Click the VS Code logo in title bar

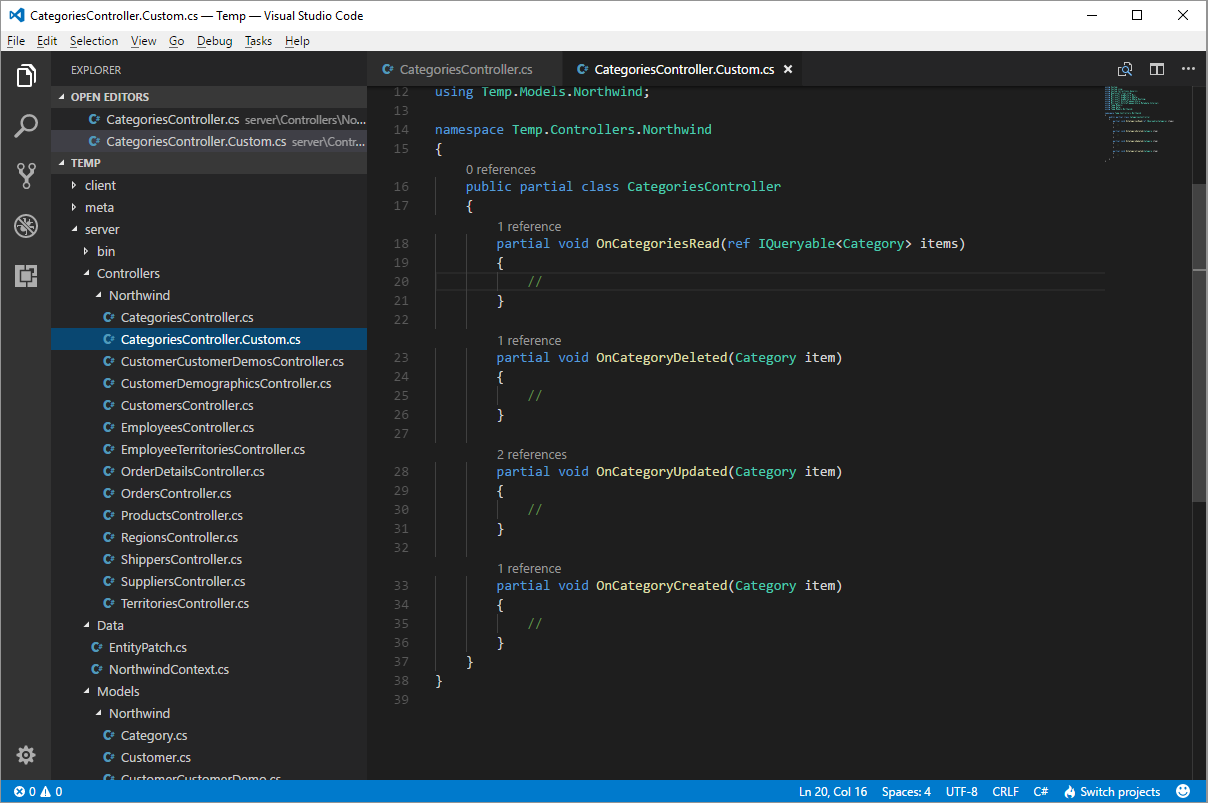coord(16,15)
